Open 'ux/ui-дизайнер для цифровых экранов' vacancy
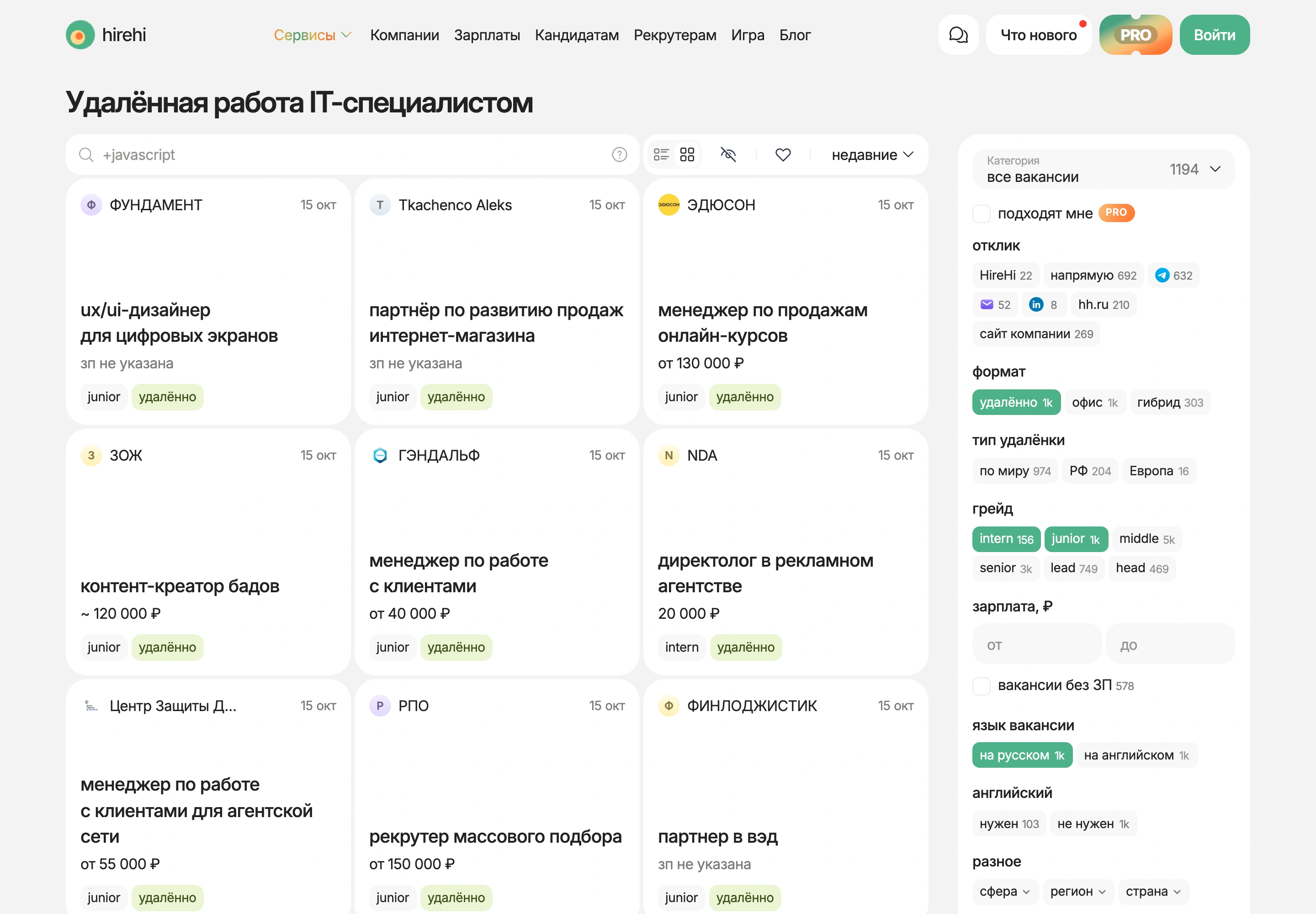 coord(179,323)
